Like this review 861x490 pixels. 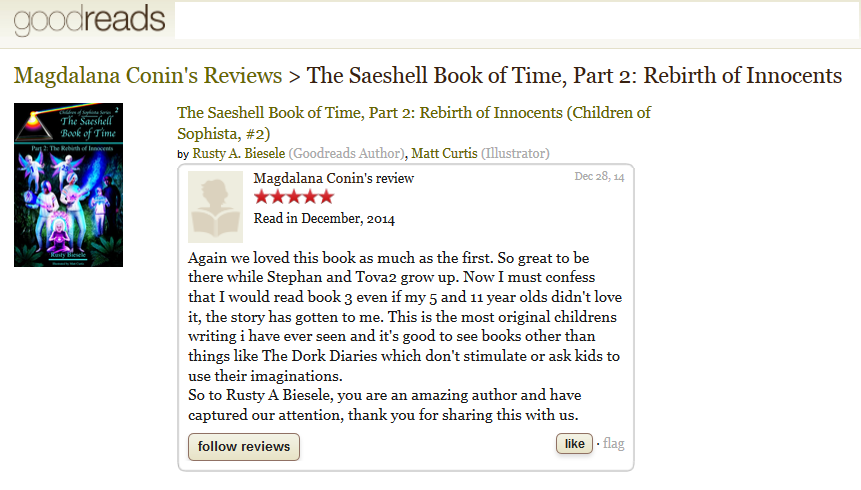tap(574, 444)
